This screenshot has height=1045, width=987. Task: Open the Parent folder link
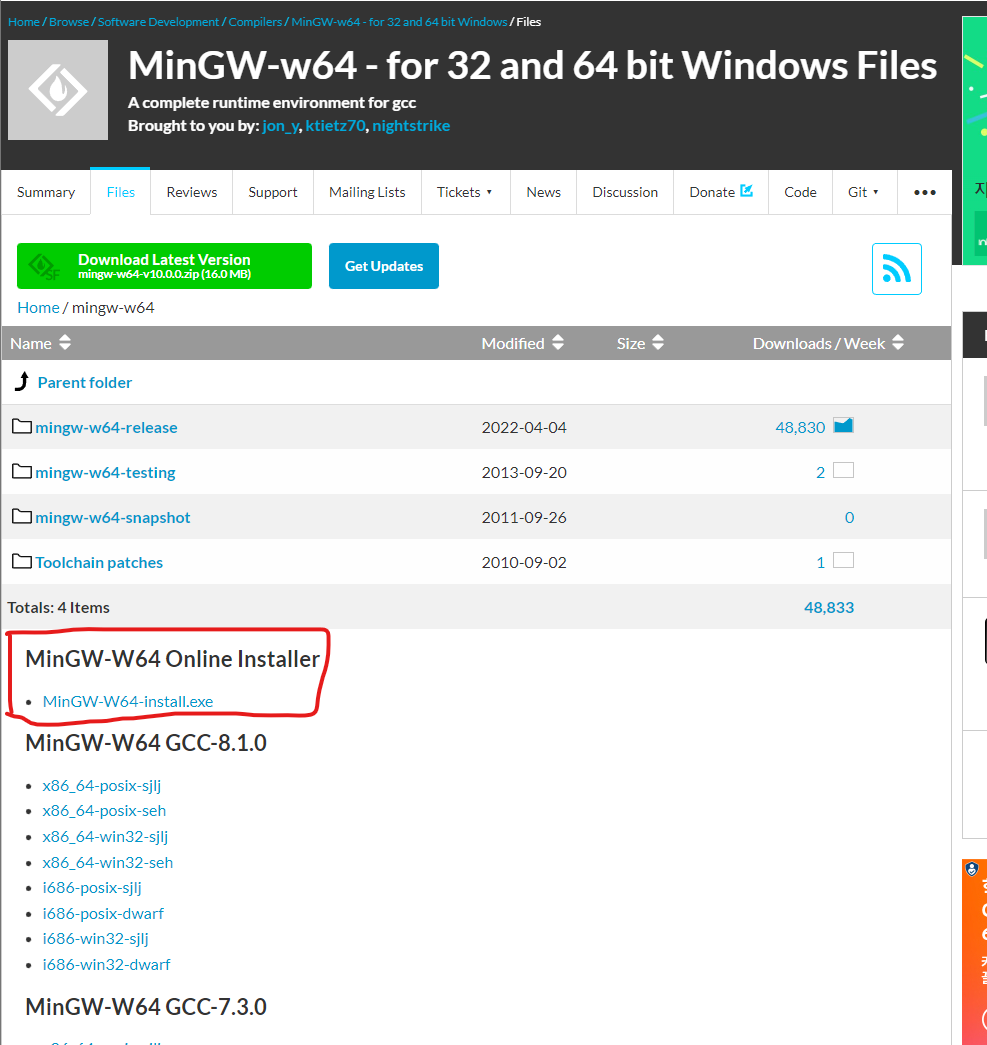(85, 383)
